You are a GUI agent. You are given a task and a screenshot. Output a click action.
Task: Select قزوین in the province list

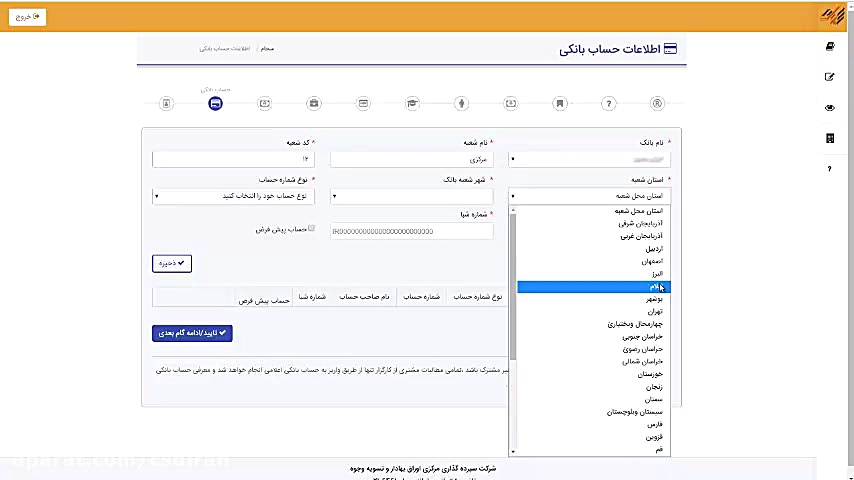594,437
